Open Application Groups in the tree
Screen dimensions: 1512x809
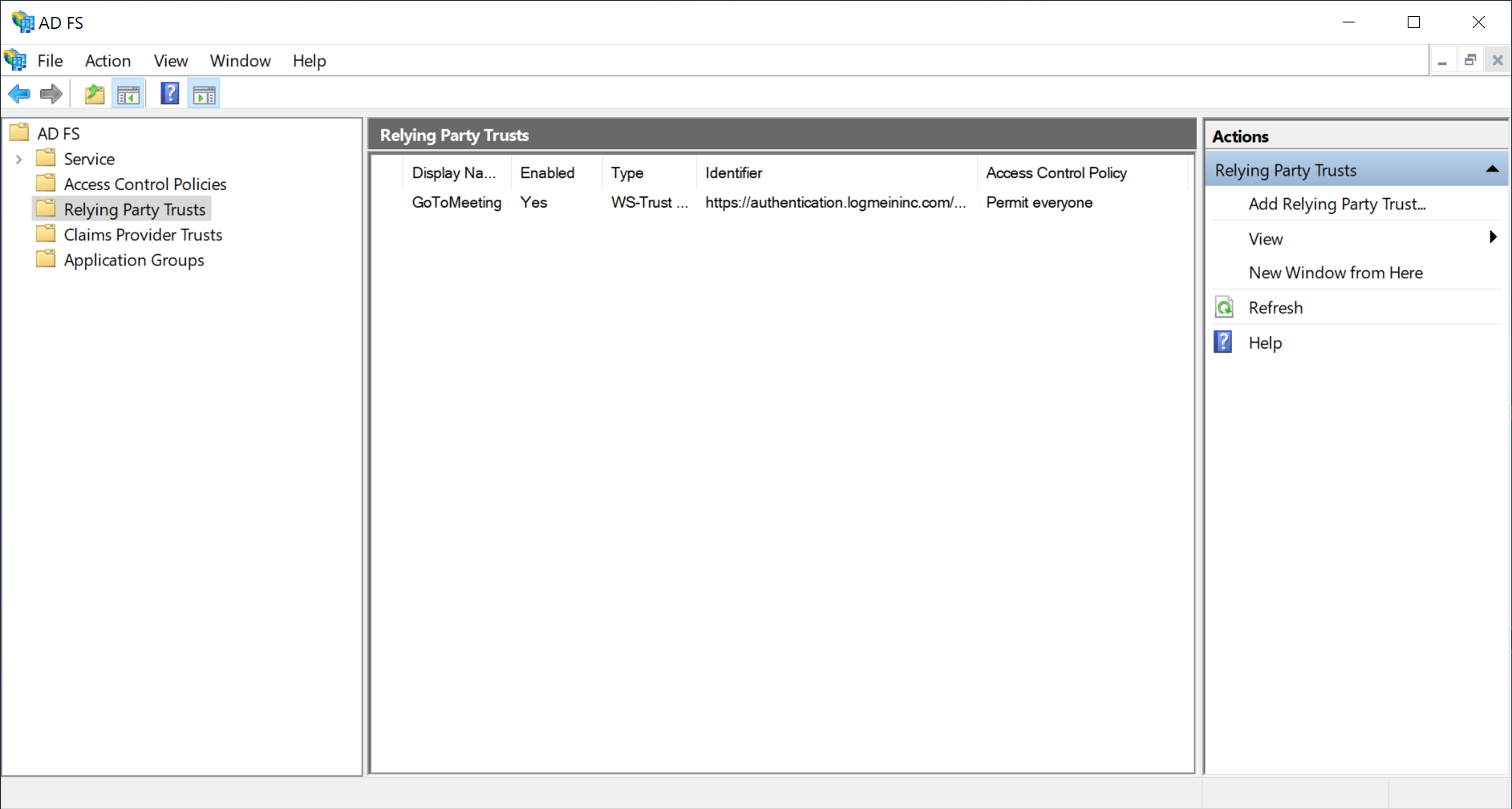tap(133, 261)
